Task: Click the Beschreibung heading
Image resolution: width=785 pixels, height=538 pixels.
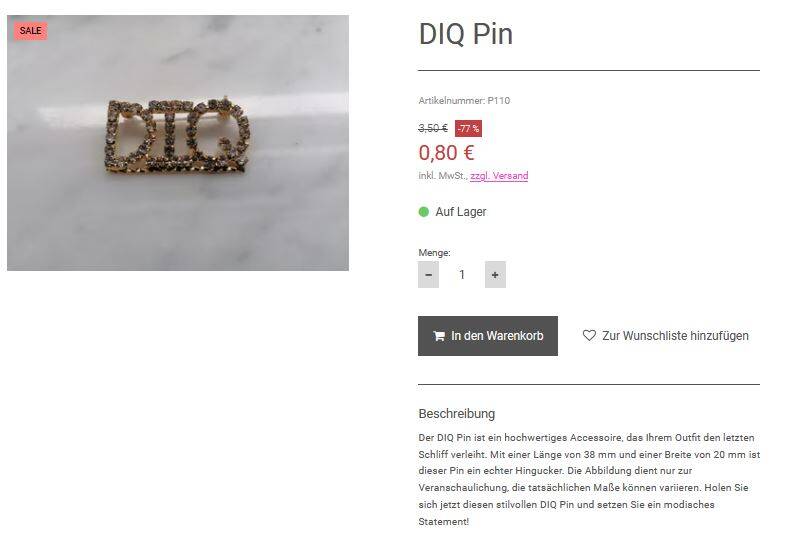Action: [457, 414]
